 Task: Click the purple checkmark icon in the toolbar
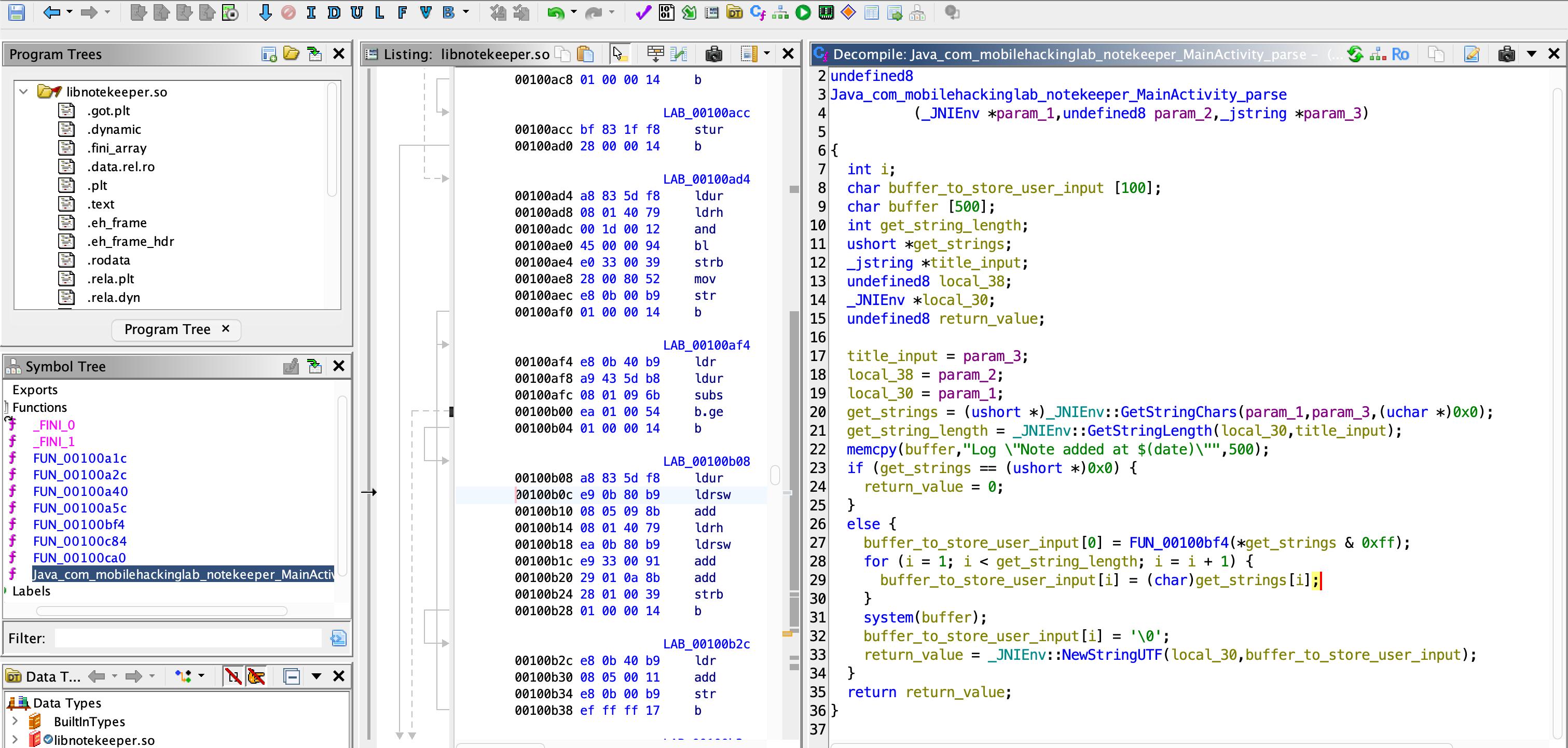(643, 12)
